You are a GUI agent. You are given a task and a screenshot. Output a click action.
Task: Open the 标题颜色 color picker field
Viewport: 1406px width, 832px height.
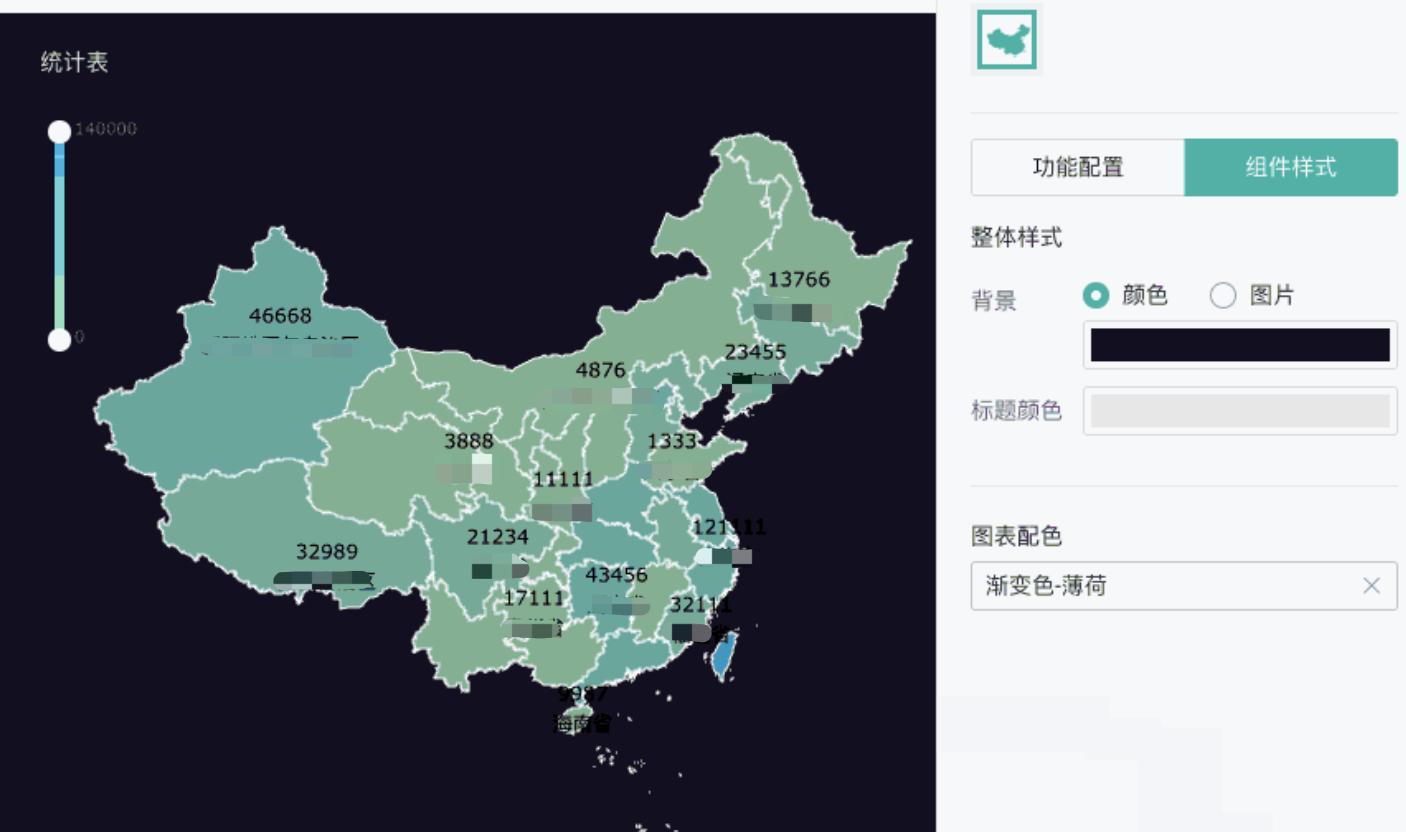pyautogui.click(x=1240, y=411)
